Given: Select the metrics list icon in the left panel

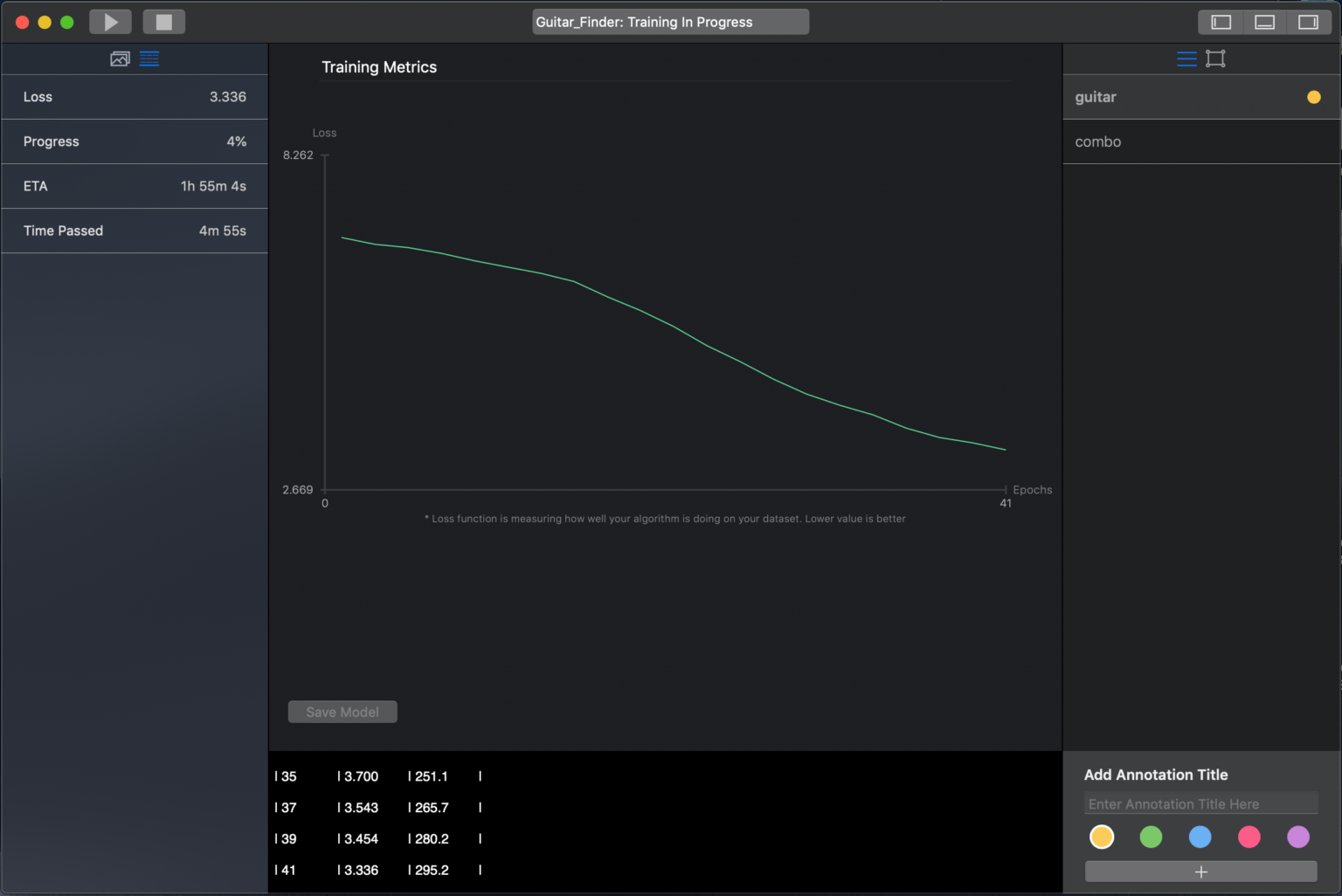Looking at the screenshot, I should click(149, 59).
